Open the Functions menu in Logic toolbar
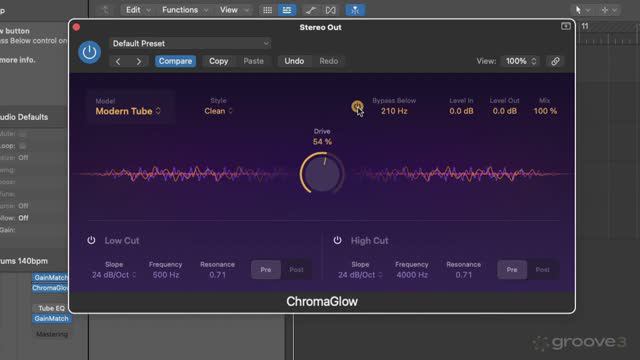This screenshot has width=640, height=360. (185, 10)
